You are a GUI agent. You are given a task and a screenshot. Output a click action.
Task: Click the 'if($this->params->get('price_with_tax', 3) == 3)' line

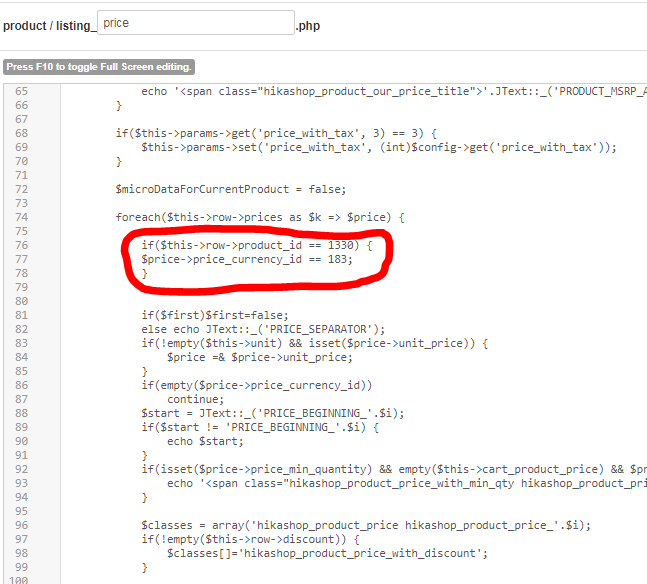(276, 133)
